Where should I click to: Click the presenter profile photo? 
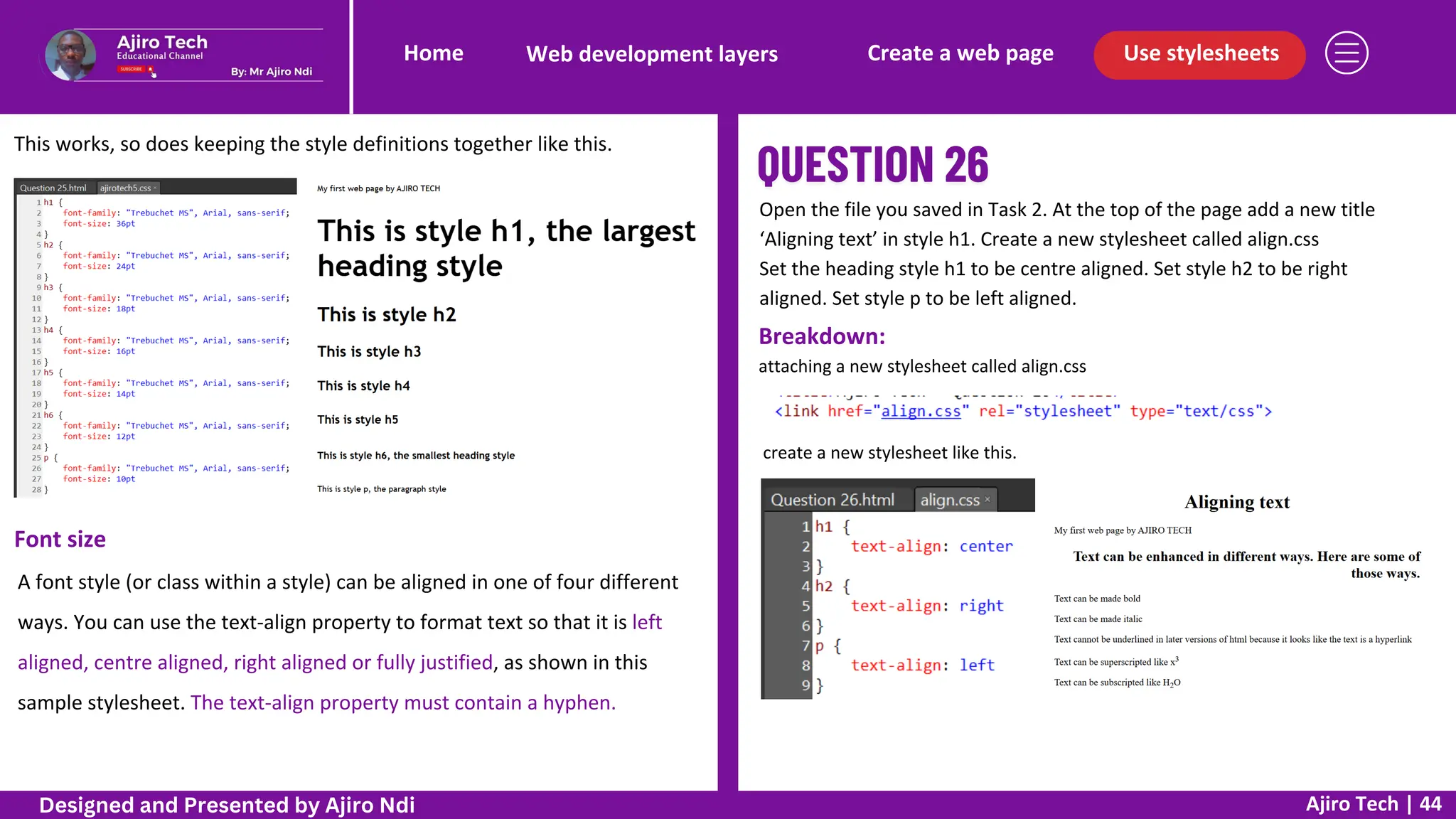tap(70, 55)
